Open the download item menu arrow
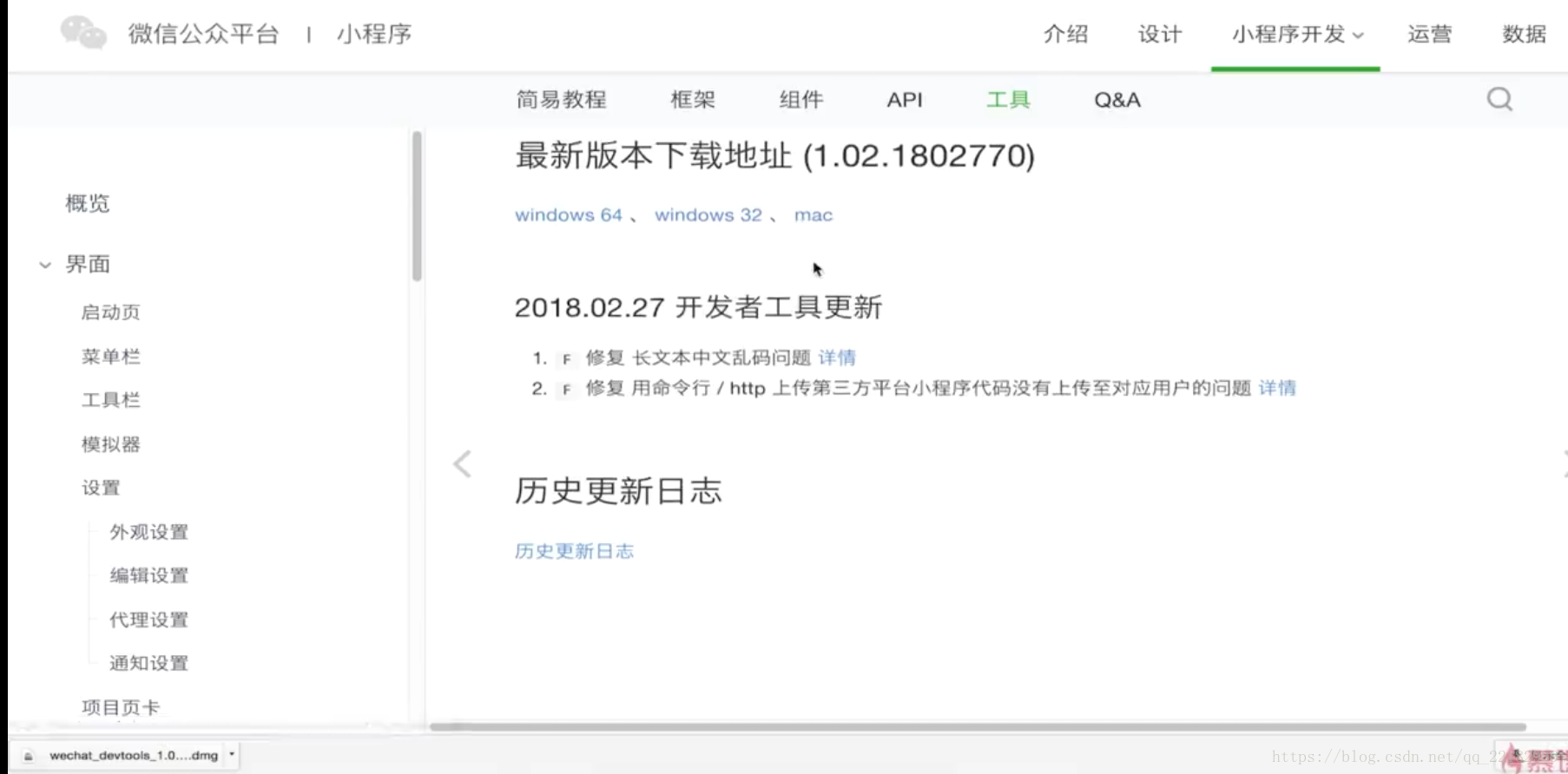1568x774 pixels. tap(232, 755)
